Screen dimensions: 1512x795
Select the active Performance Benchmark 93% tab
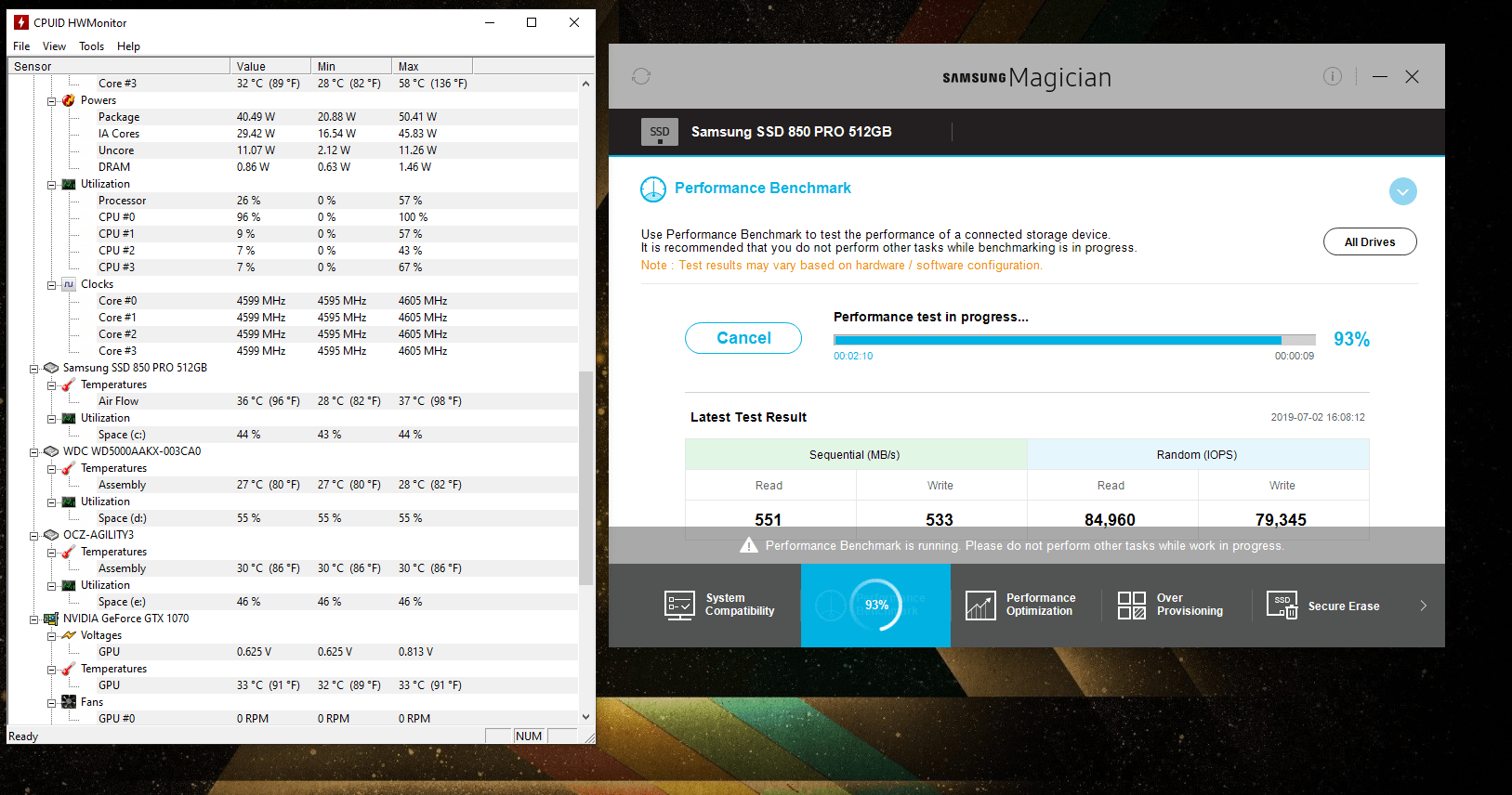(875, 606)
